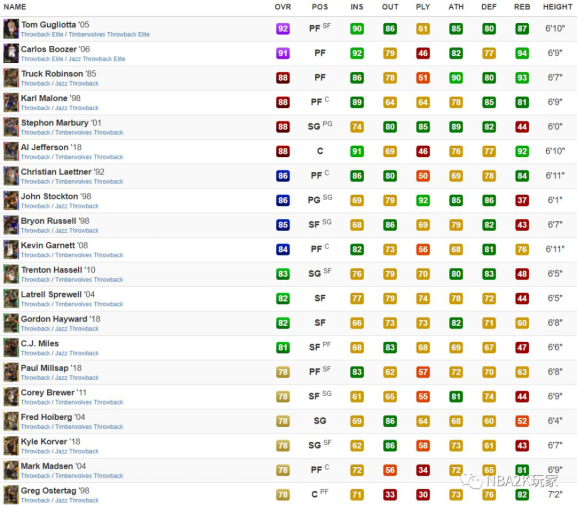Click Throwback Elite link under Tom Gugliotta
The width and height of the screenshot is (577, 506).
pyautogui.click(x=42, y=35)
